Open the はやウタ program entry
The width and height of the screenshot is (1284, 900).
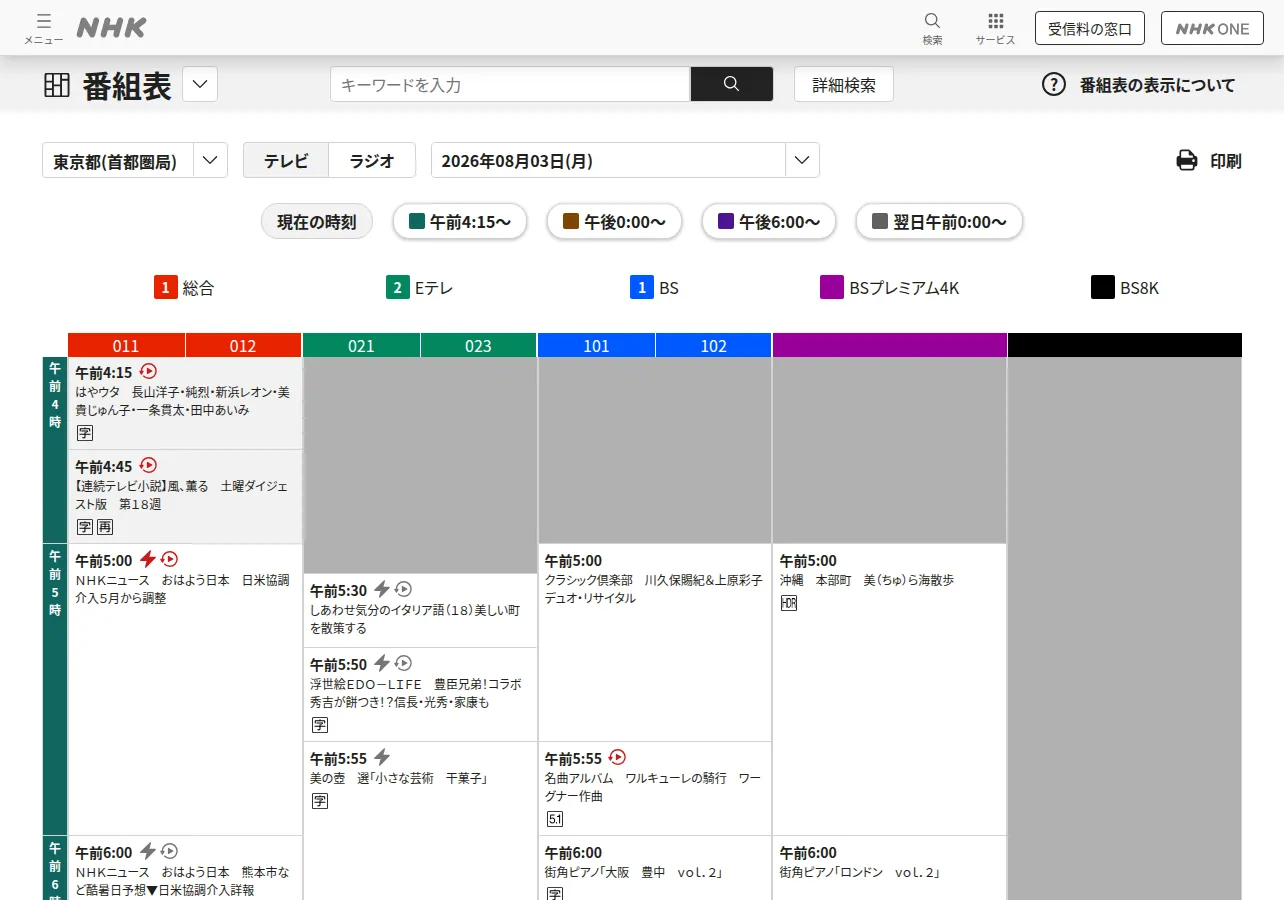click(185, 403)
